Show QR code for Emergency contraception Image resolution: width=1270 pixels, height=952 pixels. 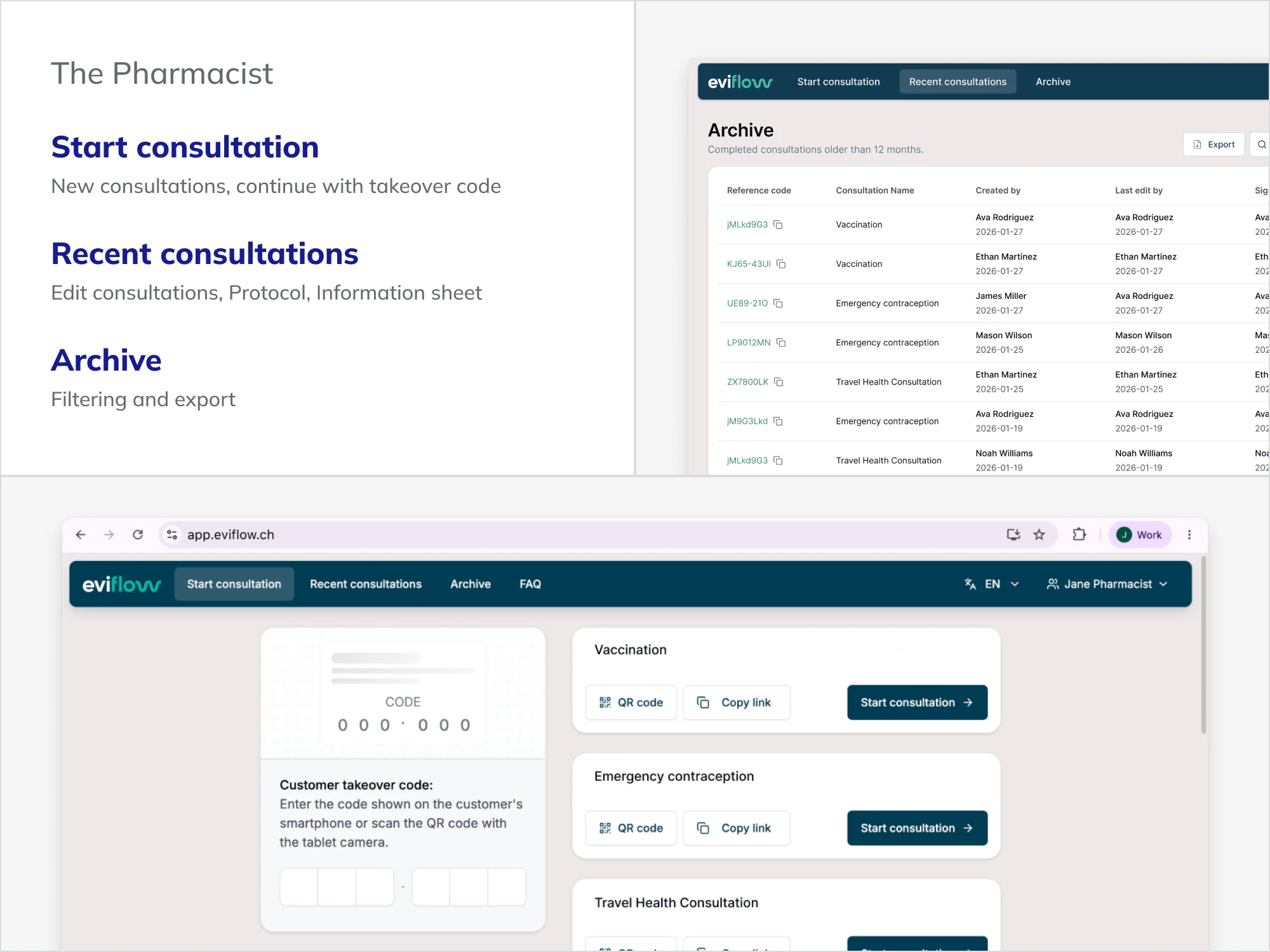[x=631, y=828]
